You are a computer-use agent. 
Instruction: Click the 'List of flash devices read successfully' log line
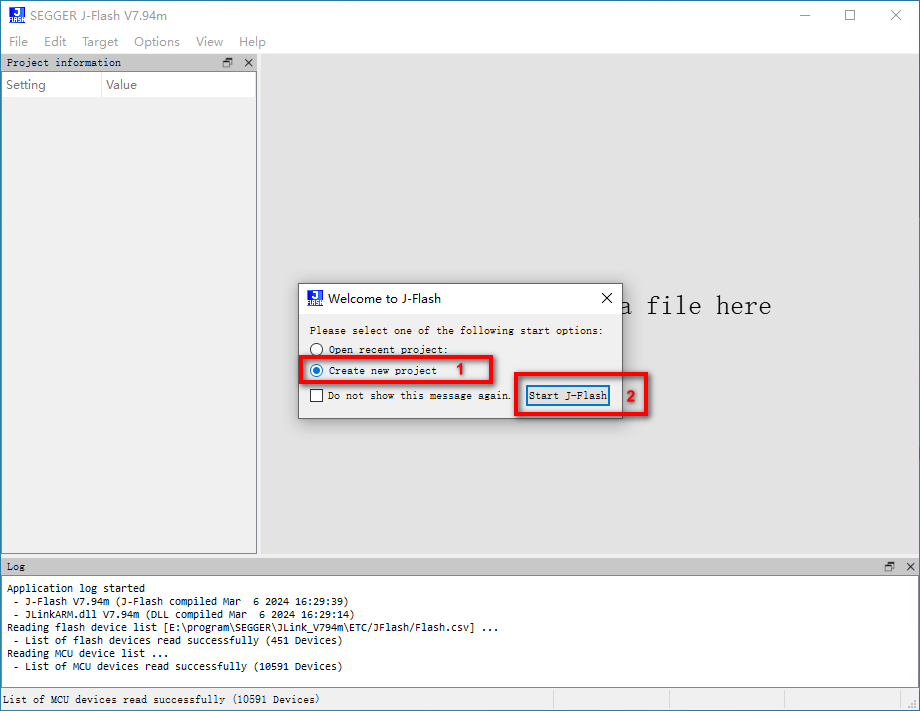click(x=178, y=641)
